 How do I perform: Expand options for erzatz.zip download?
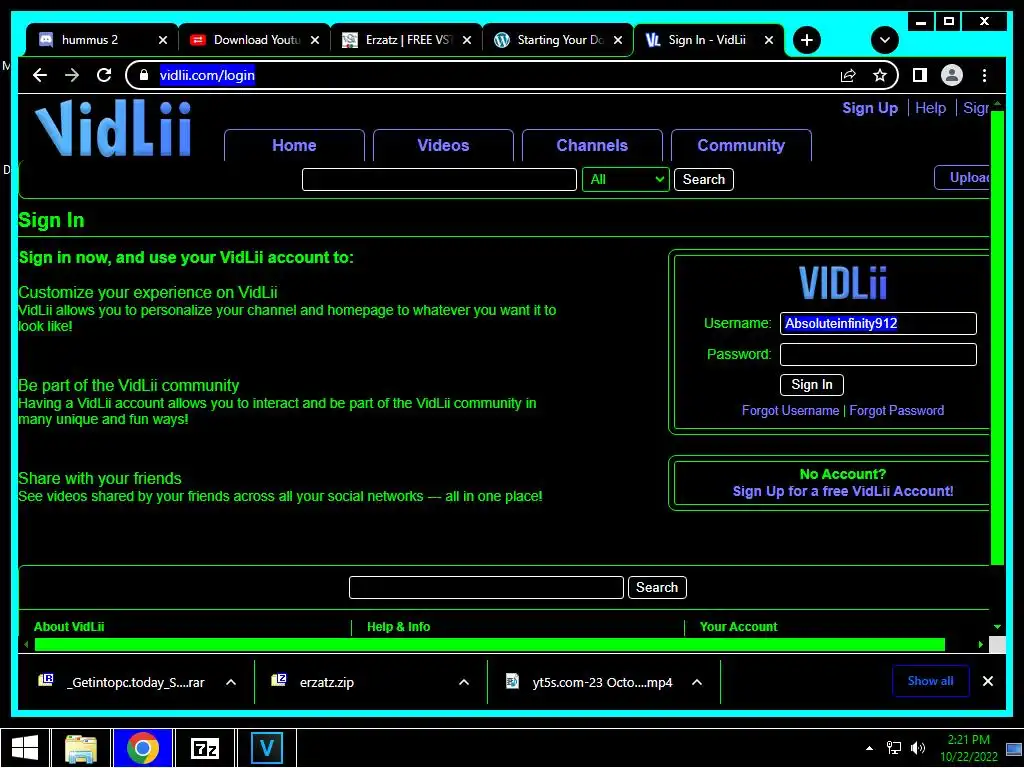464,682
